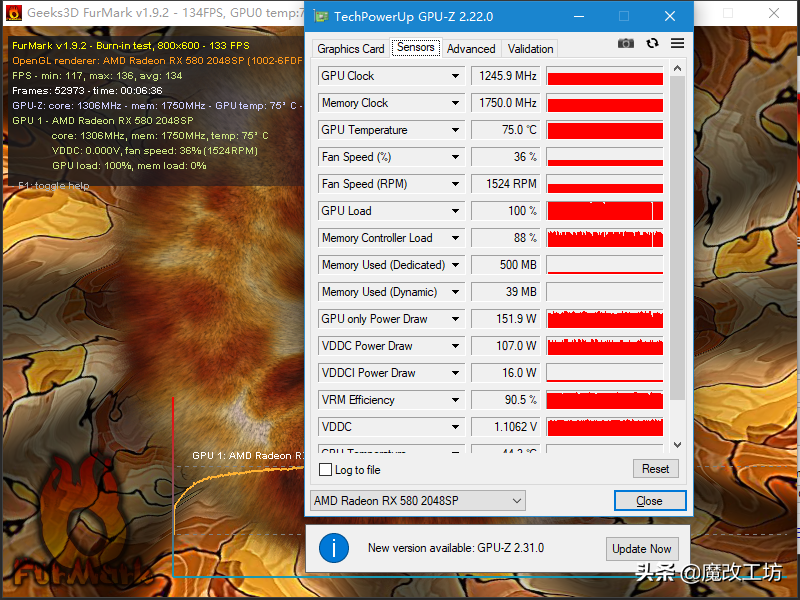Open the VDDC Power Draw dropdown
The image size is (800, 600).
point(455,346)
